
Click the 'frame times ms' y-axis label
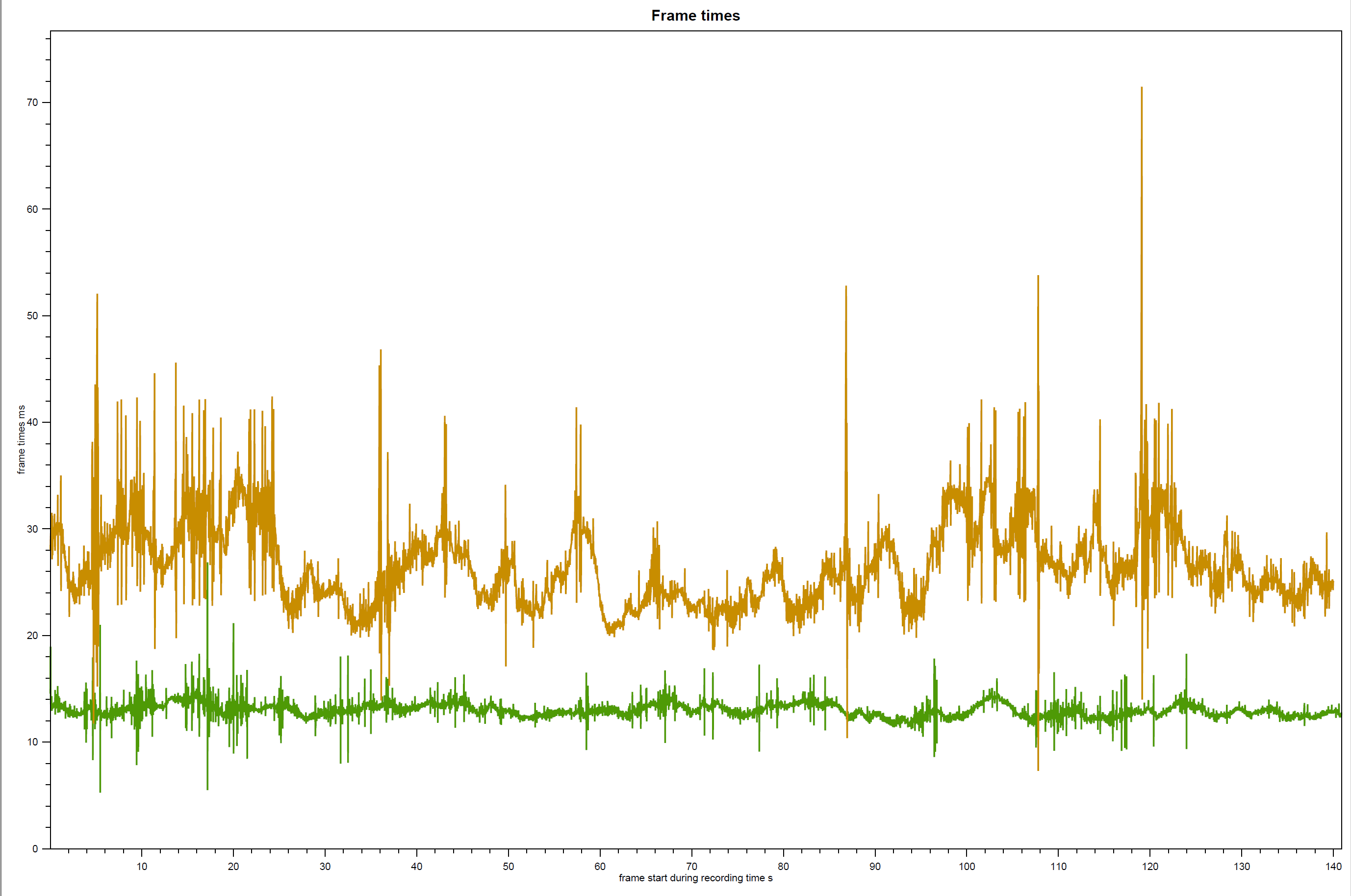coord(21,439)
